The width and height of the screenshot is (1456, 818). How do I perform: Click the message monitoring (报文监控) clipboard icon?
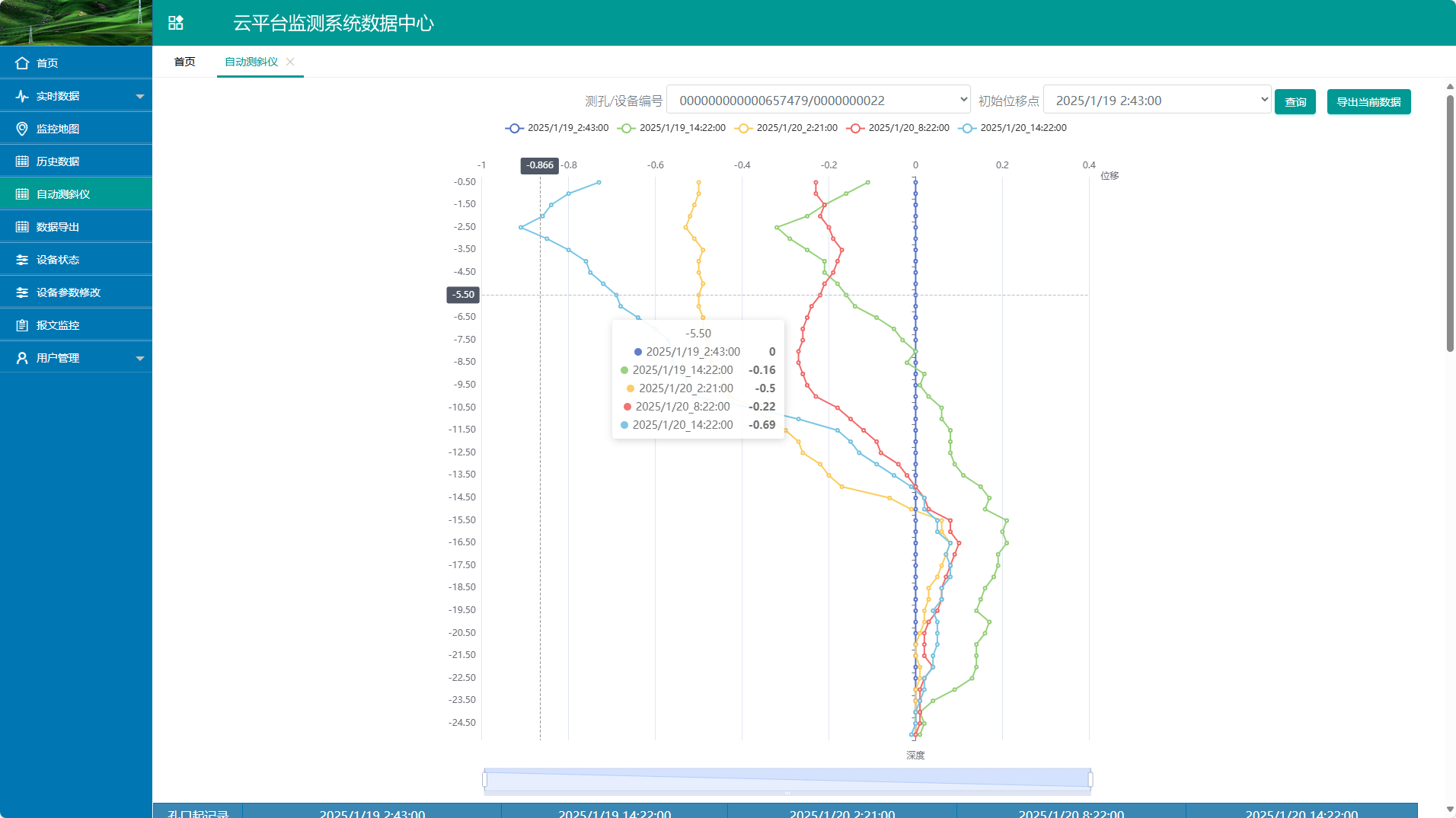pos(22,325)
